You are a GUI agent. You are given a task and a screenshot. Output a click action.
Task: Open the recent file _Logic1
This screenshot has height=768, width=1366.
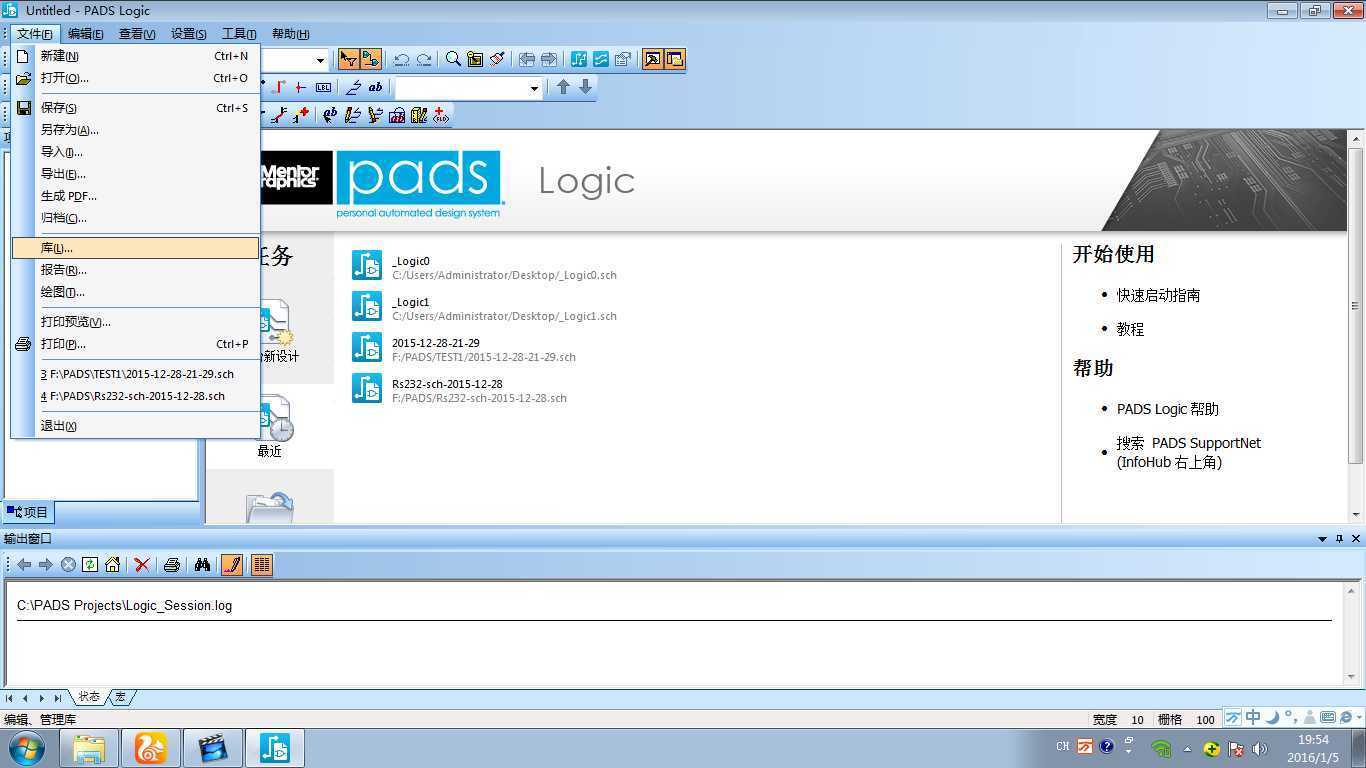click(484, 308)
